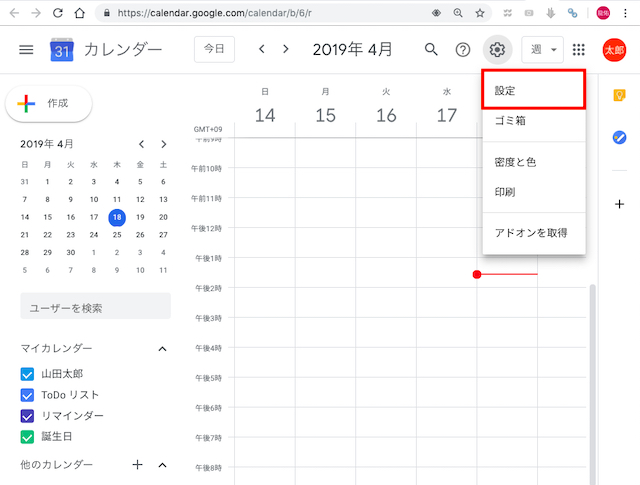Go back in browser history

click(x=15, y=13)
